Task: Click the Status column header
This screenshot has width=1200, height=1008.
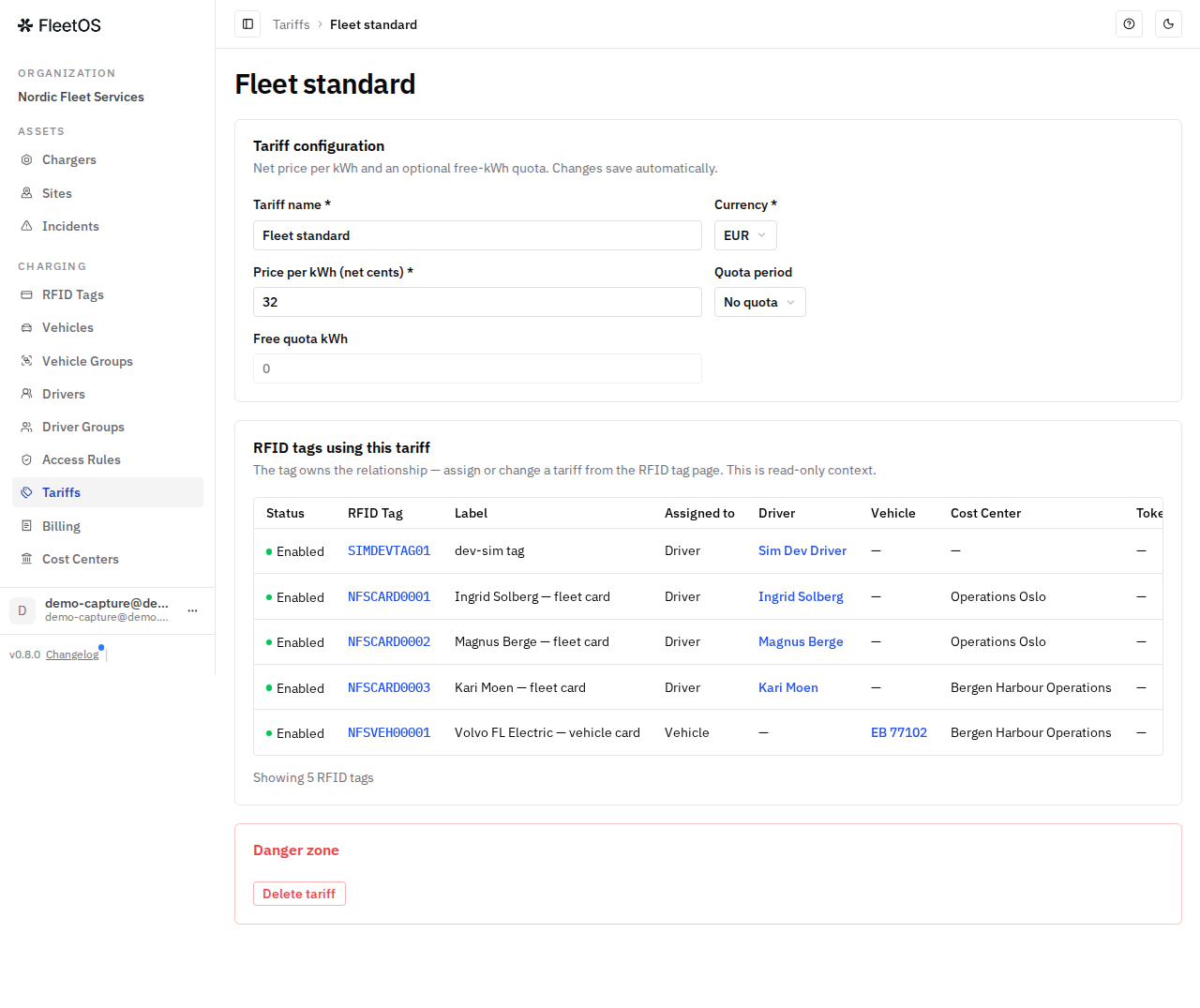Action: [x=285, y=513]
